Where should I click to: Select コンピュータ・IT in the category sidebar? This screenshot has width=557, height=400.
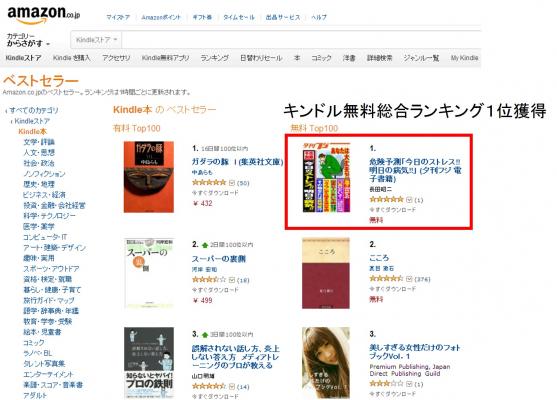pyautogui.click(x=45, y=237)
